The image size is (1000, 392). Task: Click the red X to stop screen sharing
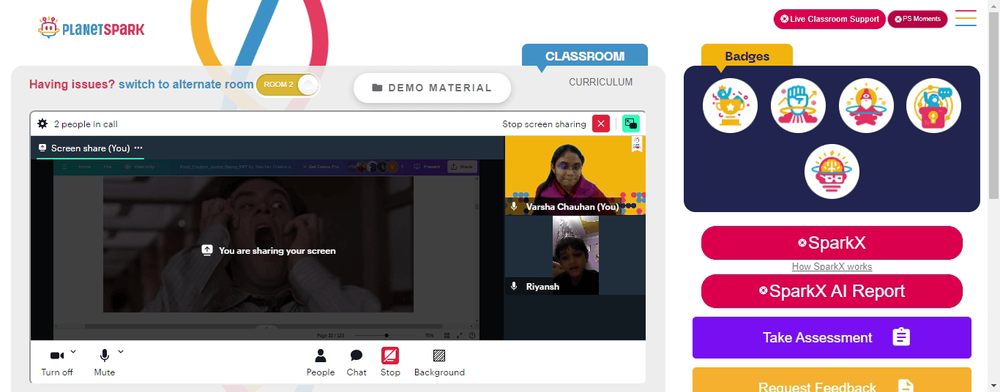click(x=601, y=124)
